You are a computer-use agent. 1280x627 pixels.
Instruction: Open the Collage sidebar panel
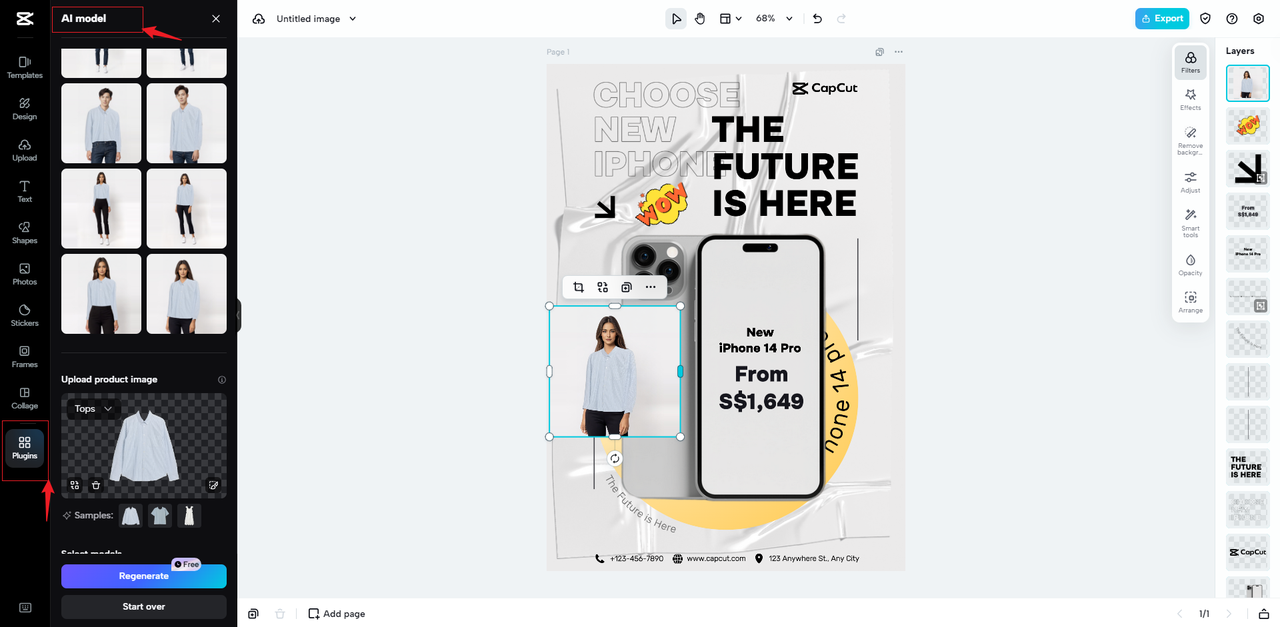click(x=24, y=398)
